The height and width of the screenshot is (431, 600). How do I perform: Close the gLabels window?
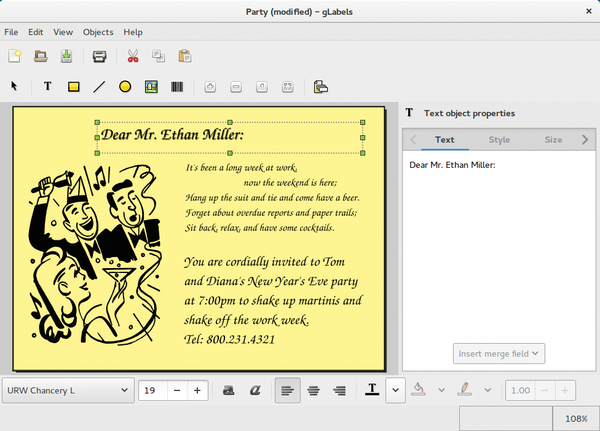click(x=589, y=11)
